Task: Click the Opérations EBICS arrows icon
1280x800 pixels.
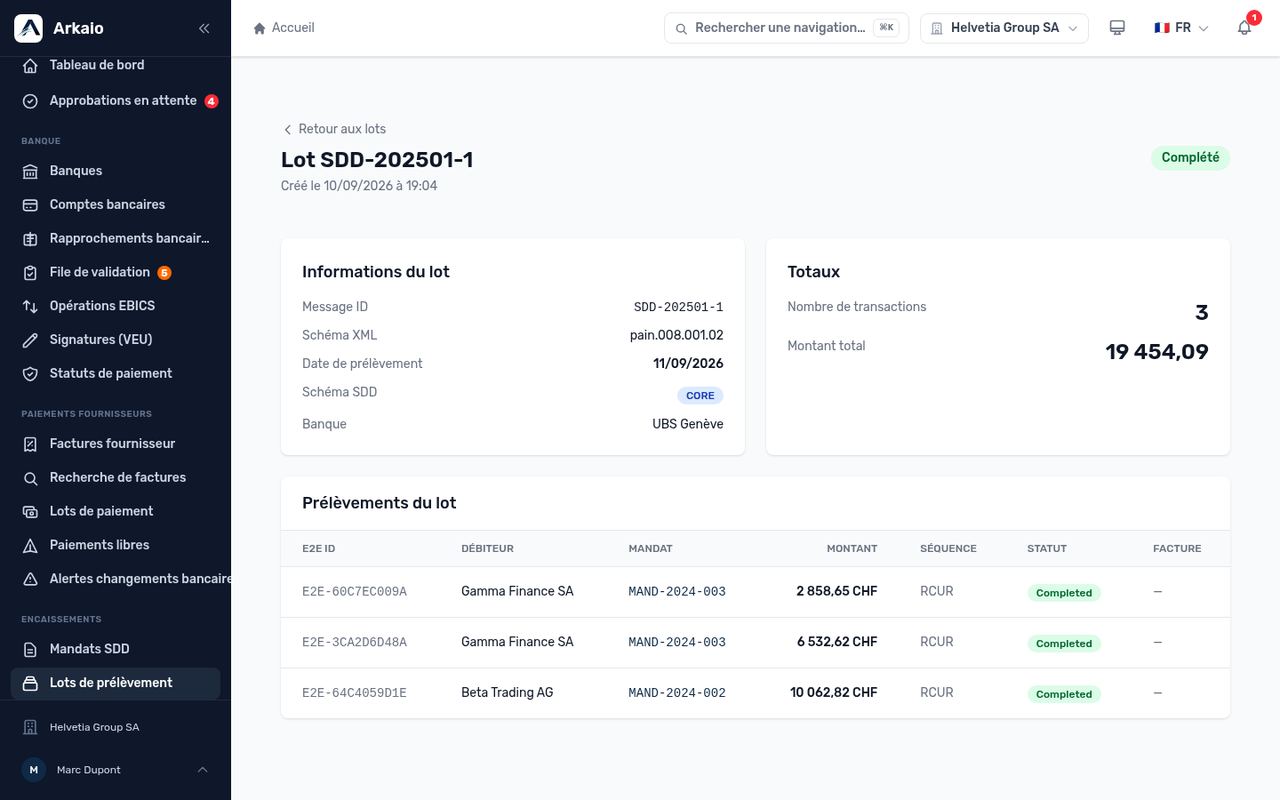Action: [30, 306]
